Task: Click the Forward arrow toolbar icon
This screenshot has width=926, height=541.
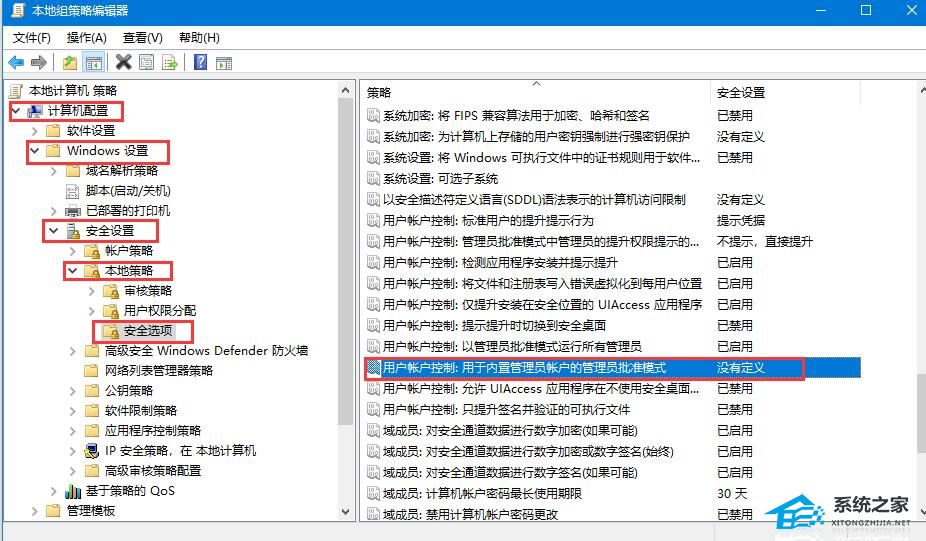Action: coord(39,62)
